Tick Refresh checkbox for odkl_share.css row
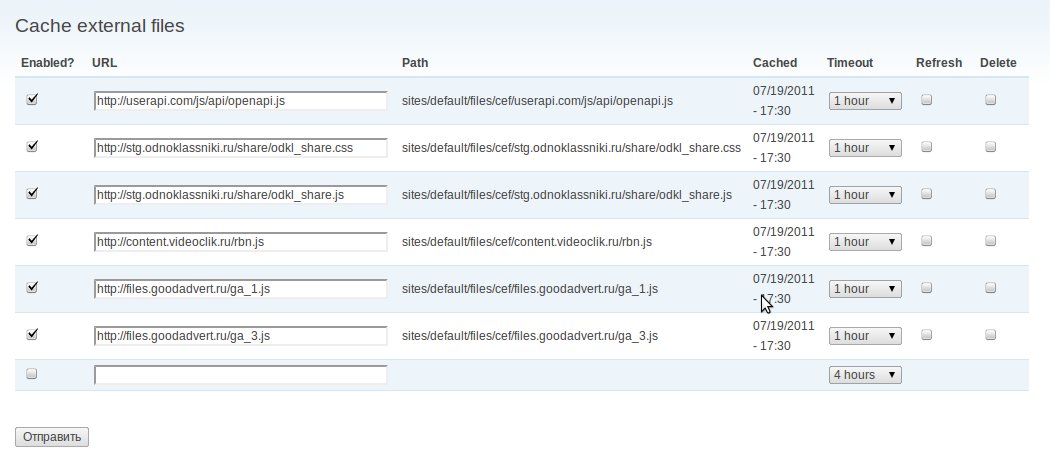1050x463 pixels. [926, 147]
